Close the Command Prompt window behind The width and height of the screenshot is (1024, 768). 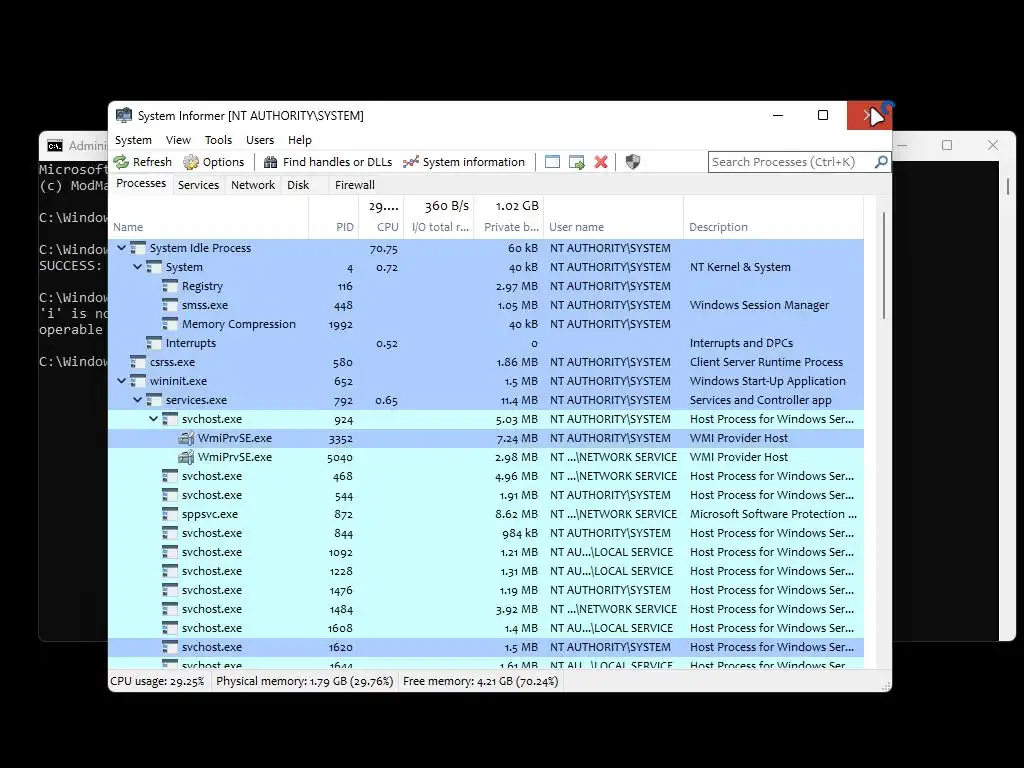point(993,145)
